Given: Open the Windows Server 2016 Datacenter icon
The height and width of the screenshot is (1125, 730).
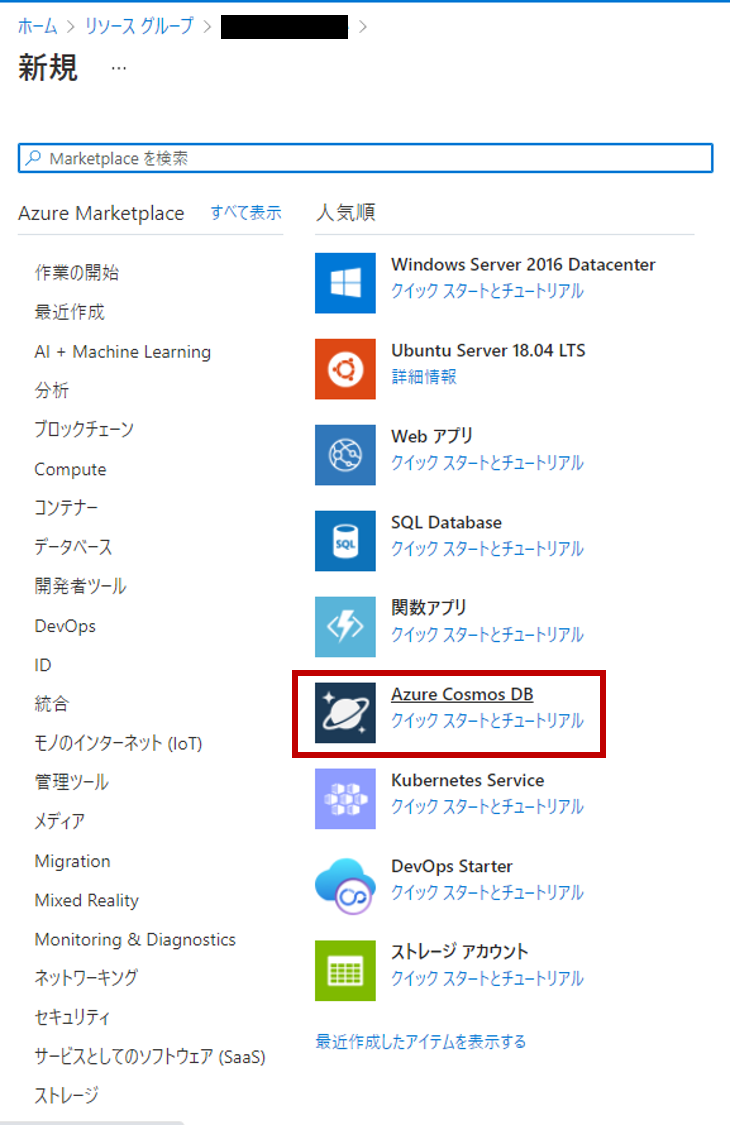Looking at the screenshot, I should click(x=345, y=283).
